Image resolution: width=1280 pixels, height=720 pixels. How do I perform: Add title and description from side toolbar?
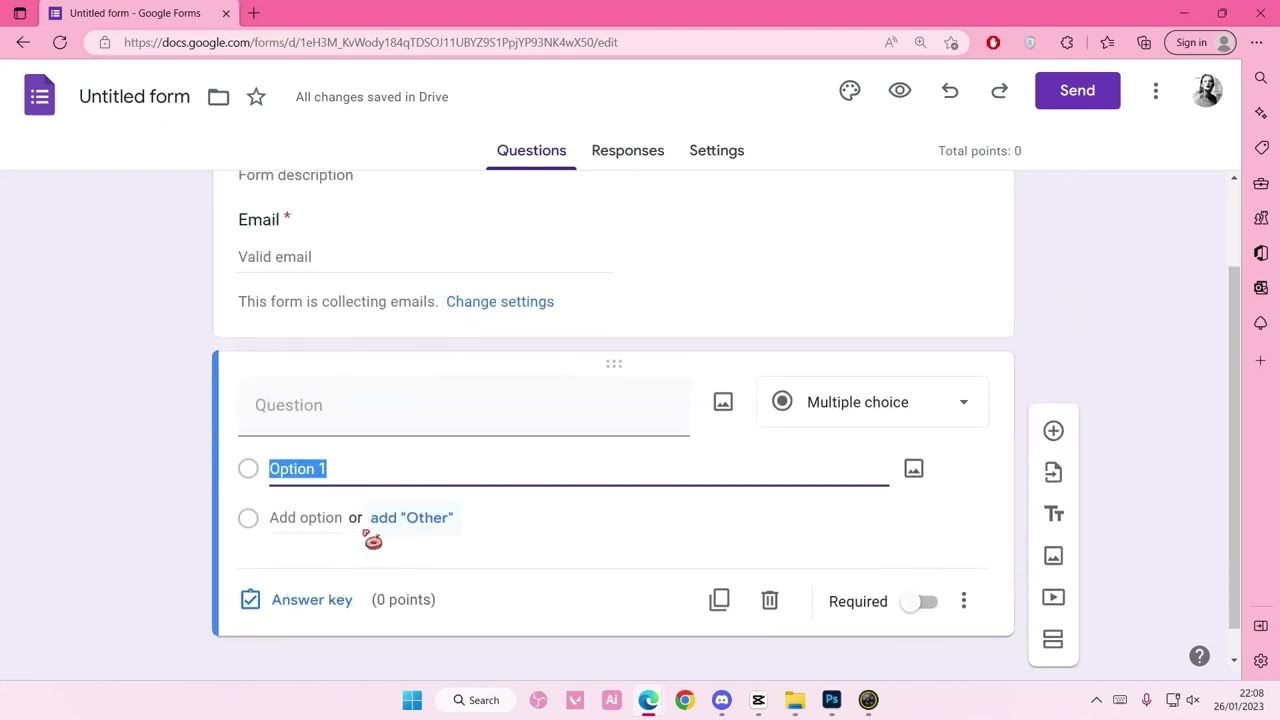click(x=1053, y=514)
